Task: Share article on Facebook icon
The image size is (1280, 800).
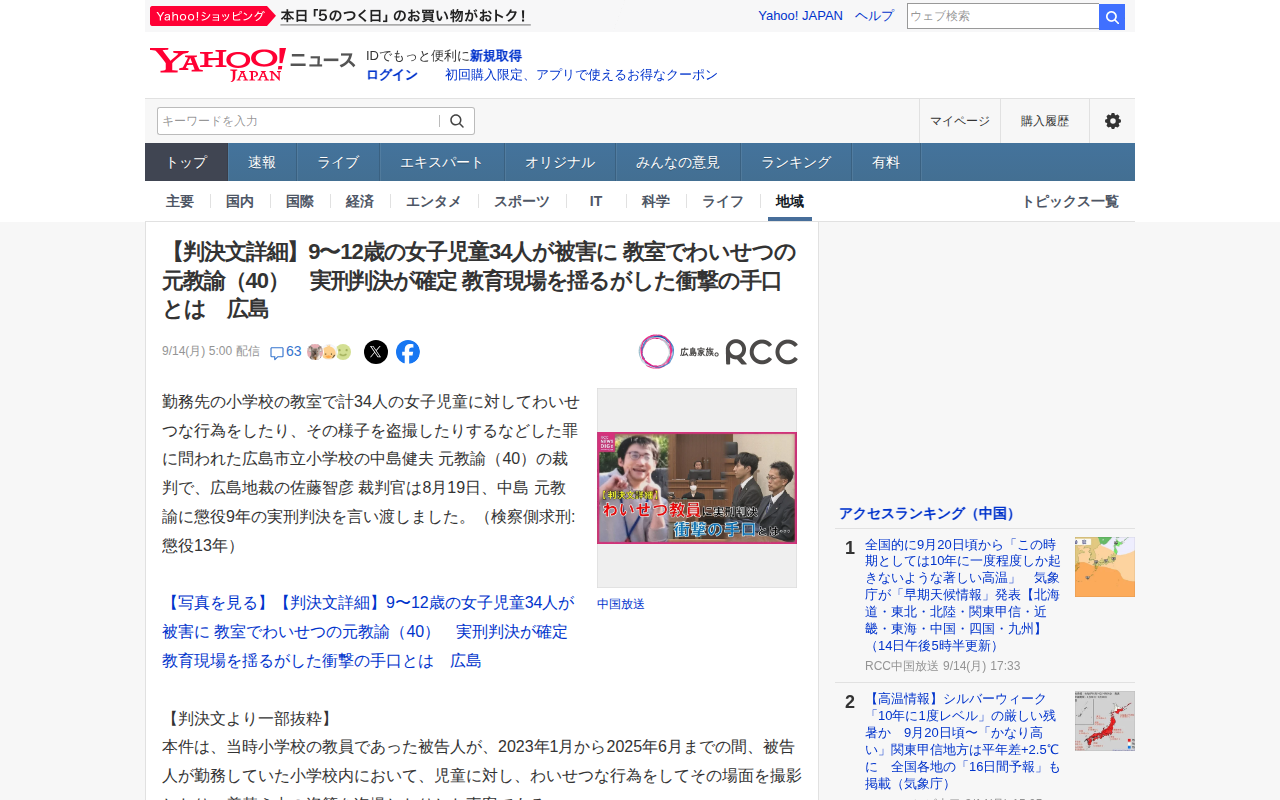Action: click(408, 352)
